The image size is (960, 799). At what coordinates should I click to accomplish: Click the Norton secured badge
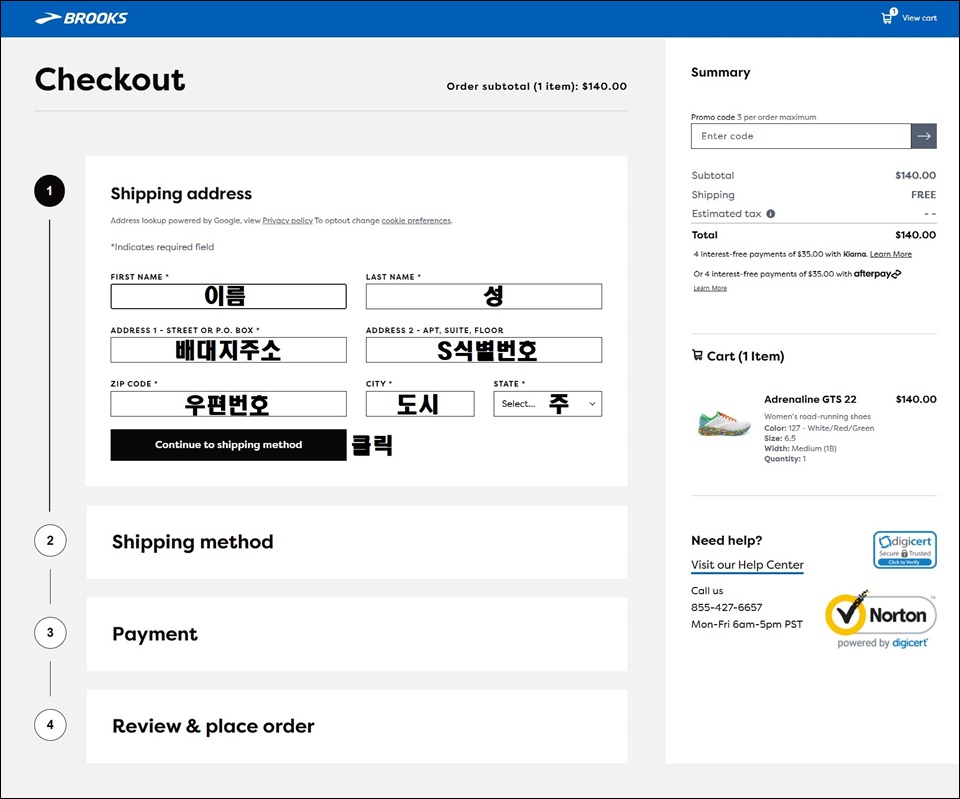(x=881, y=620)
